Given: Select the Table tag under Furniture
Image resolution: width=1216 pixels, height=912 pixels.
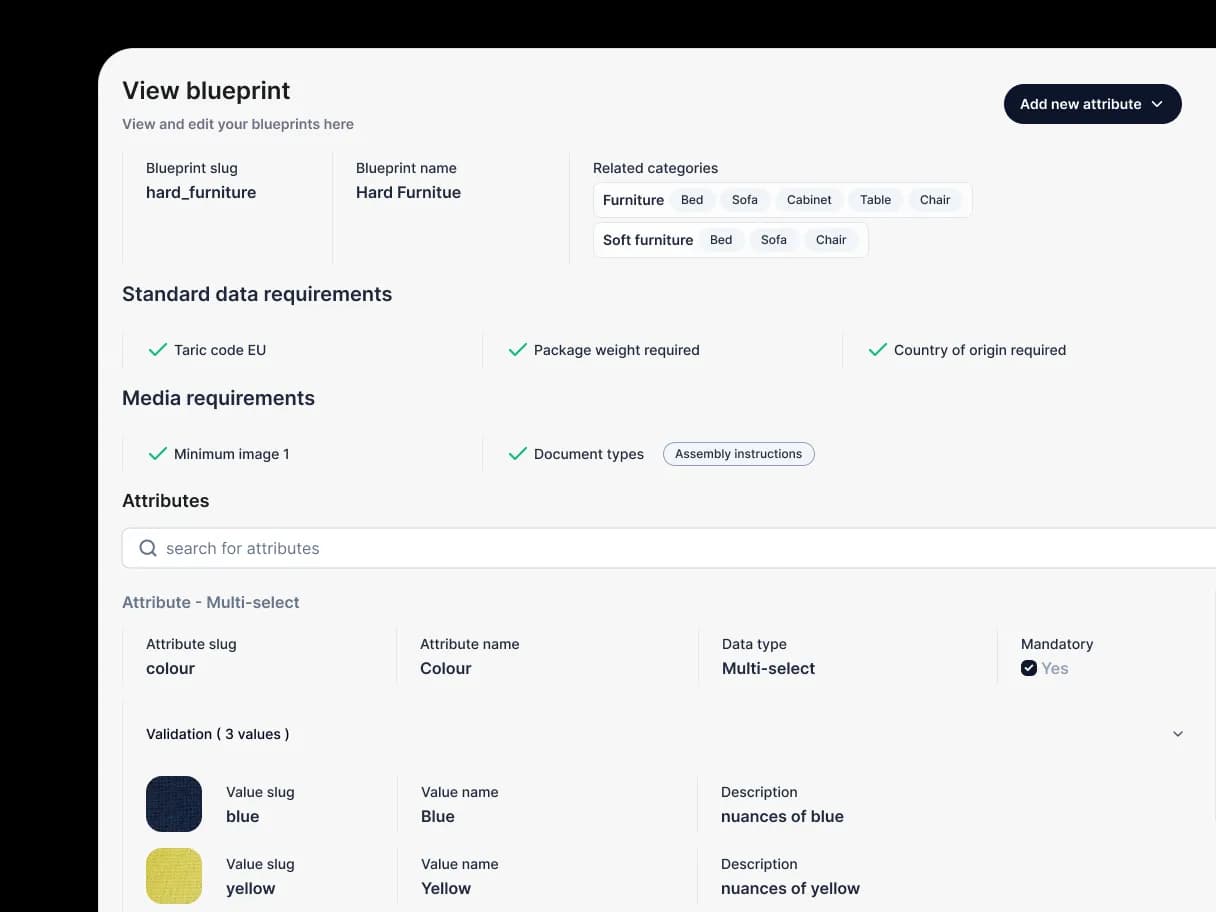Looking at the screenshot, I should [x=874, y=199].
